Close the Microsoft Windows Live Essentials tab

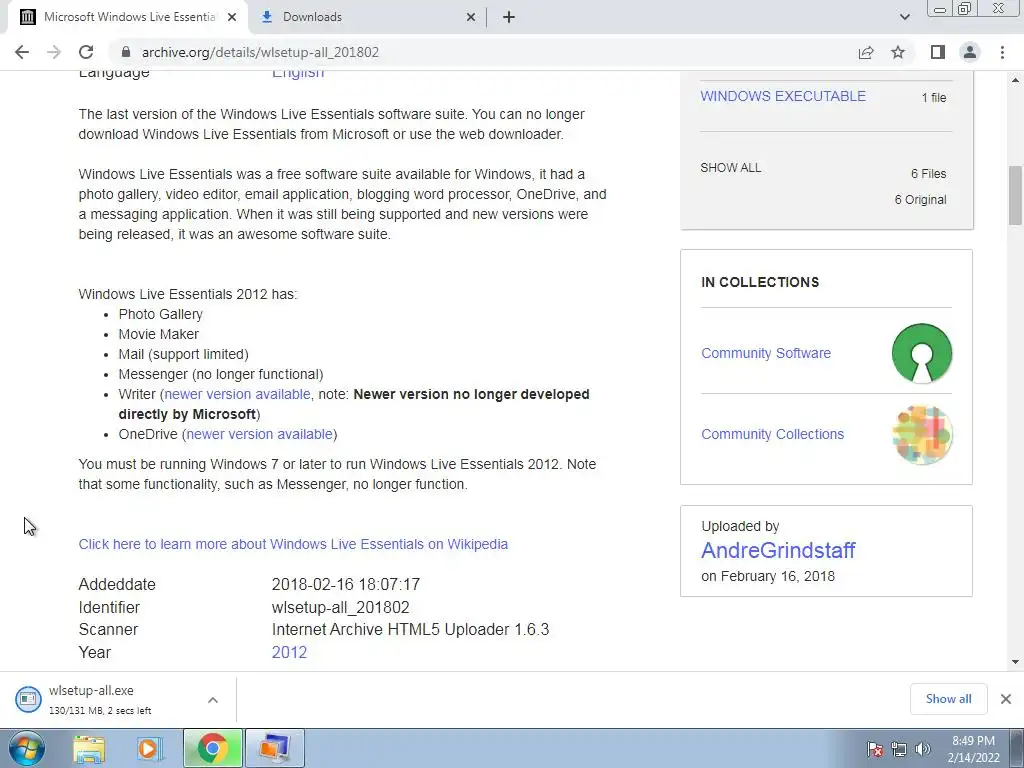(232, 18)
